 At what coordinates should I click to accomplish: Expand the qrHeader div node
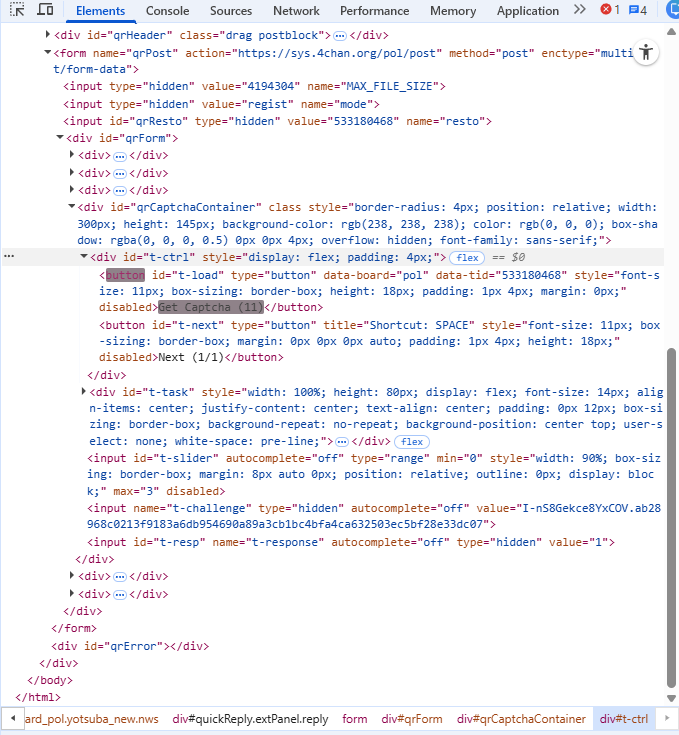coord(47,34)
